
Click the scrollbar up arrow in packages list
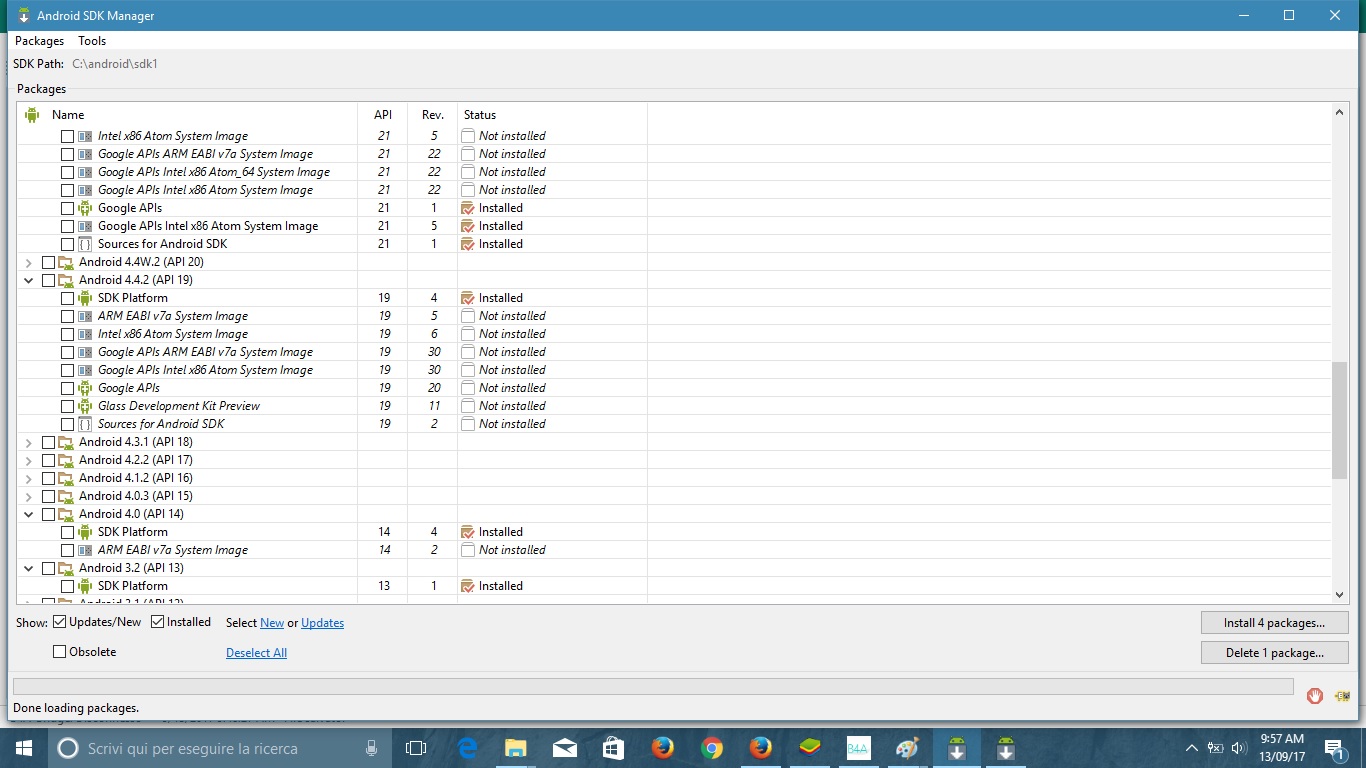[x=1340, y=113]
